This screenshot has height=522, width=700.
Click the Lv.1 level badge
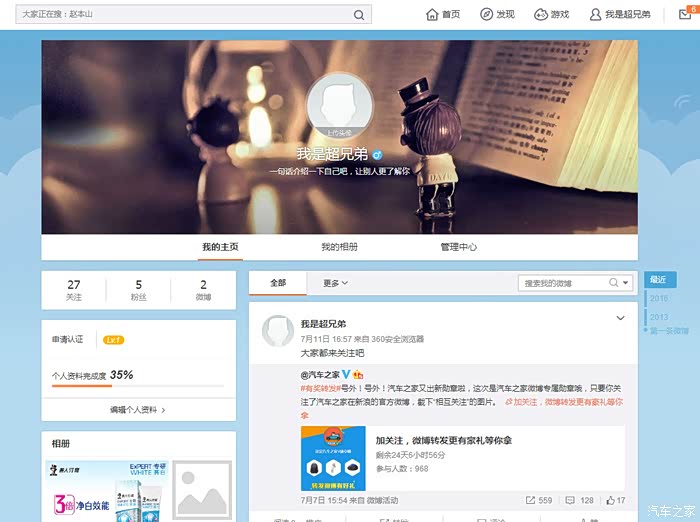click(113, 340)
